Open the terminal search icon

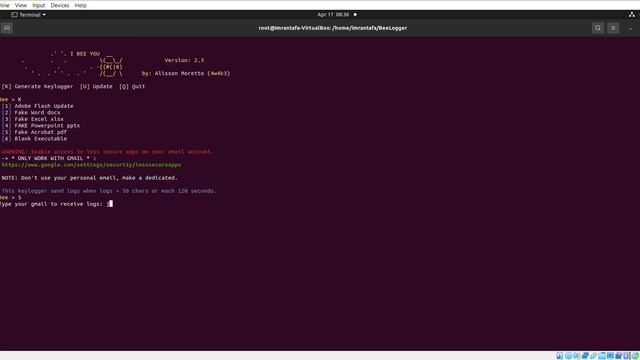pos(598,28)
